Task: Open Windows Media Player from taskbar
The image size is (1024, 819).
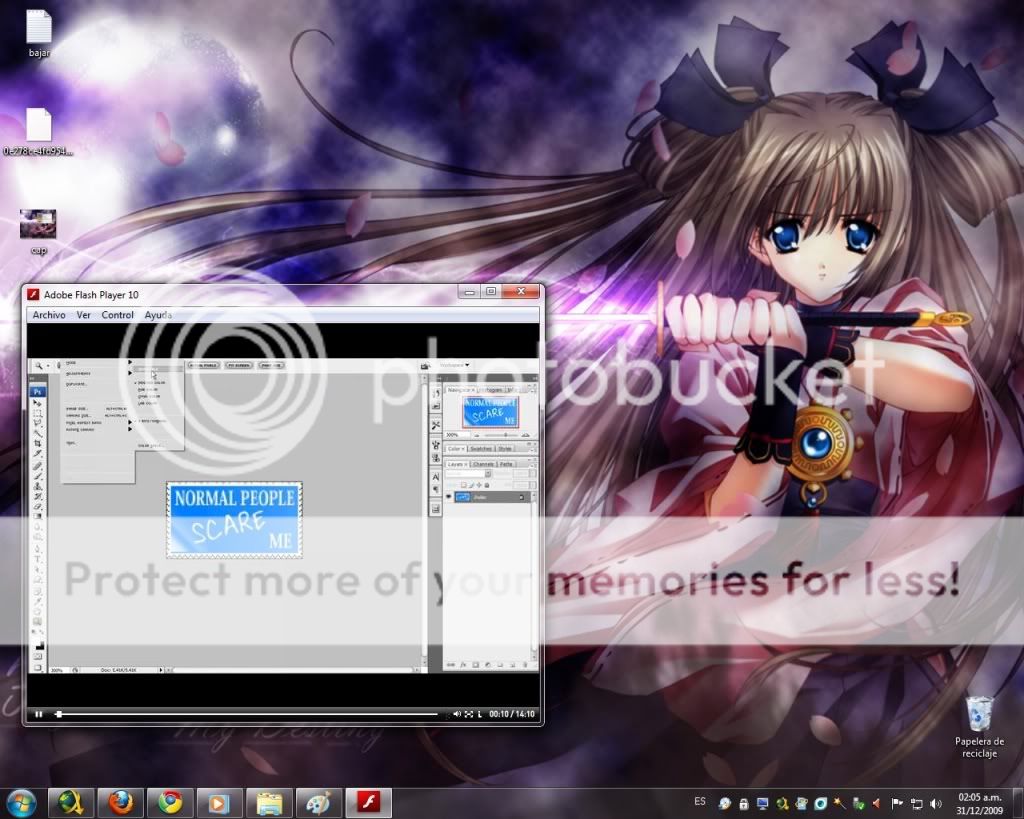Action: click(219, 803)
